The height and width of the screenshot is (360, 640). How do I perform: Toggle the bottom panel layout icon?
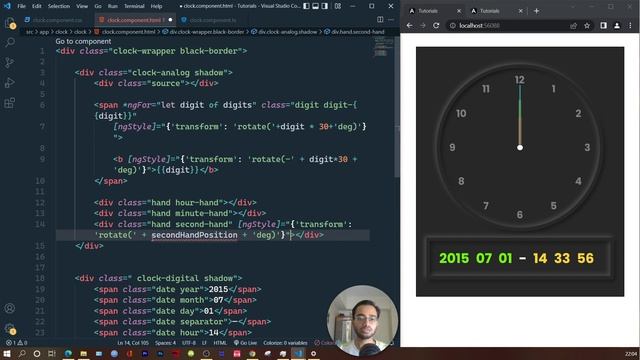[x=316, y=6]
